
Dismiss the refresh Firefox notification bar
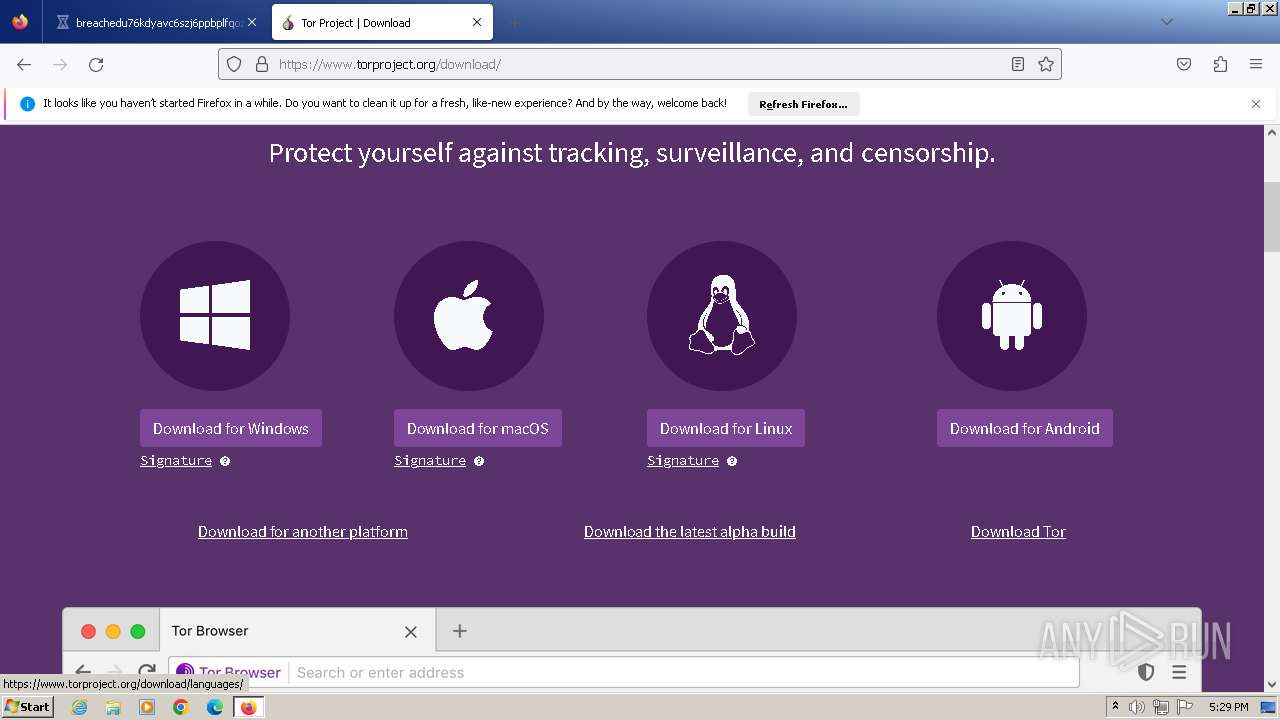click(x=1256, y=104)
